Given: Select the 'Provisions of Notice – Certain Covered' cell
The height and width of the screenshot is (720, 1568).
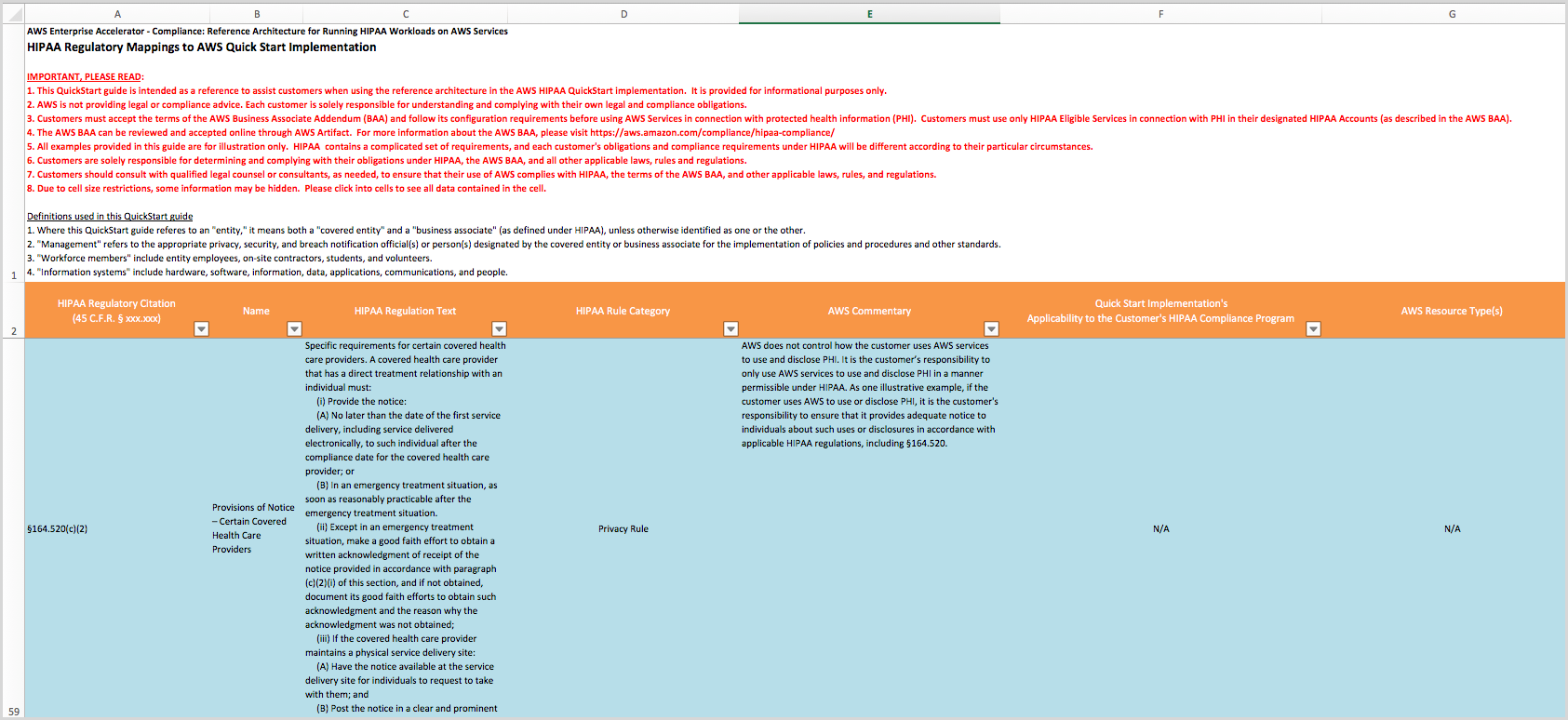Looking at the screenshot, I should coord(257,528).
